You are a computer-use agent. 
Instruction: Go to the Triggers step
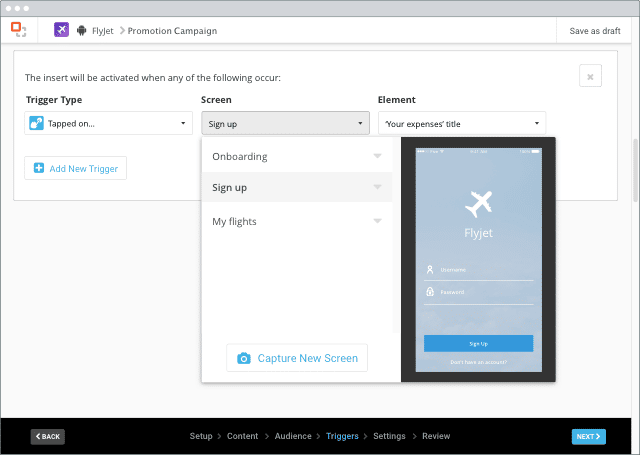pos(342,436)
